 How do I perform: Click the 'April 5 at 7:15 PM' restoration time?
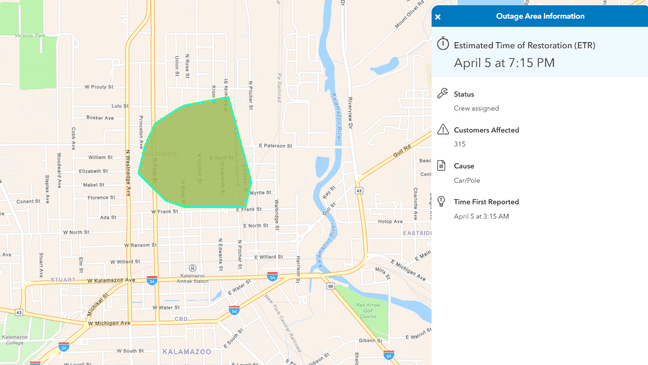point(504,63)
